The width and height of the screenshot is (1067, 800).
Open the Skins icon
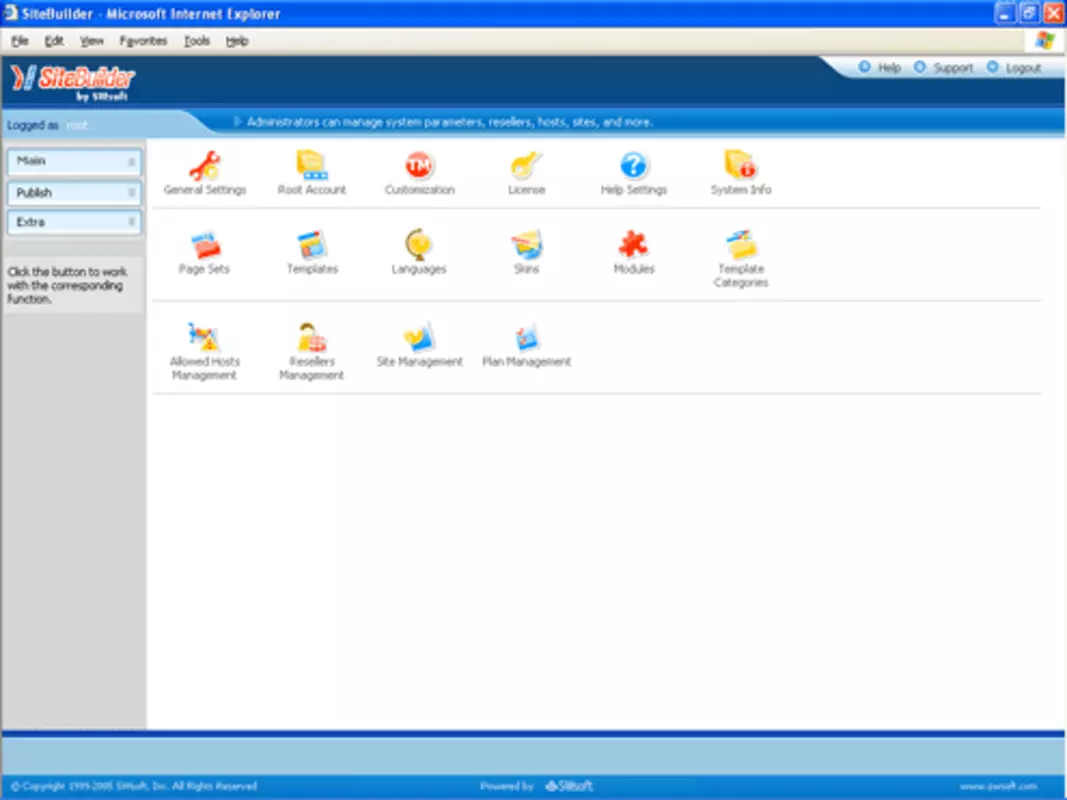point(526,245)
